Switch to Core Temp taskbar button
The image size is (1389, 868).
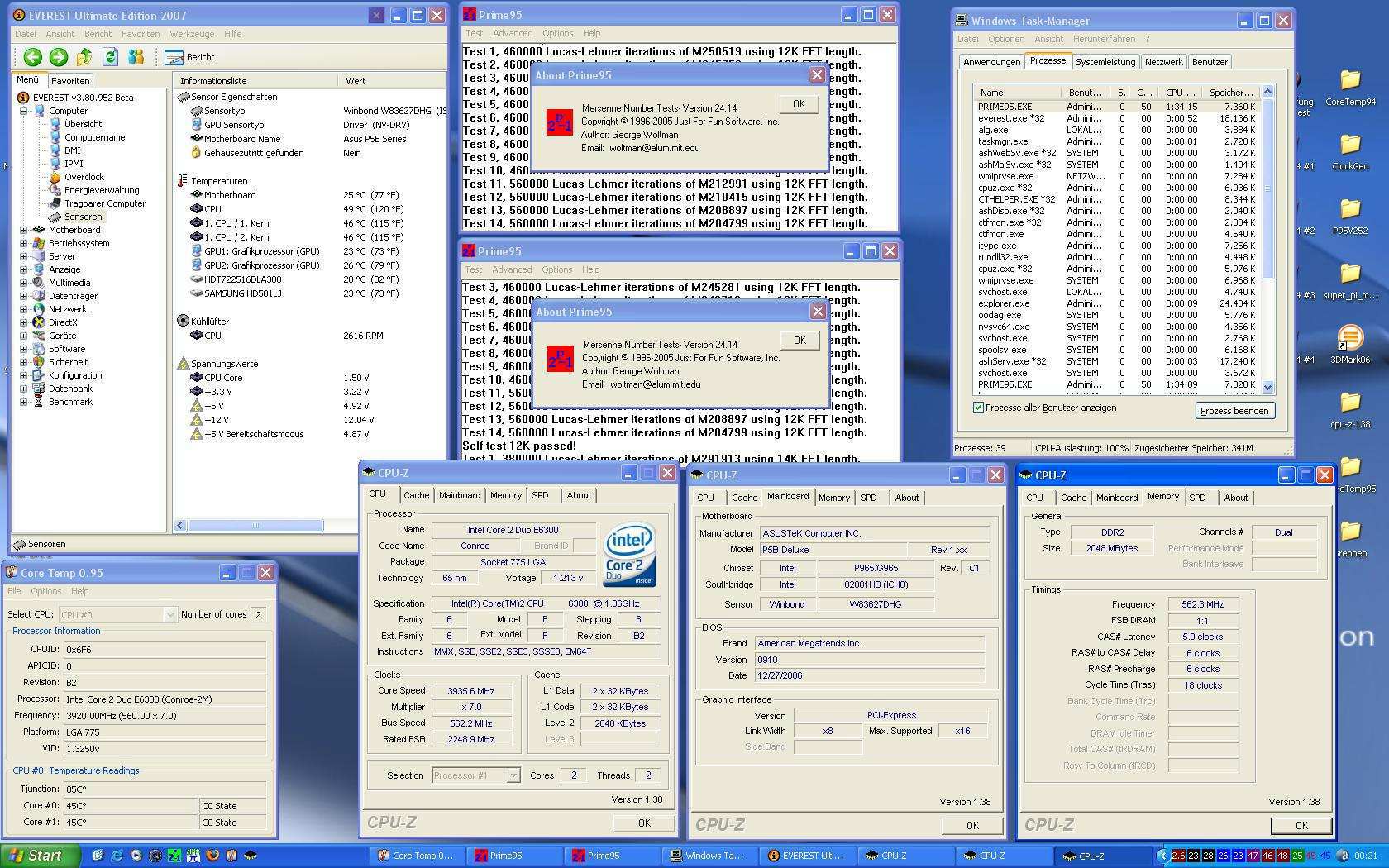418,856
